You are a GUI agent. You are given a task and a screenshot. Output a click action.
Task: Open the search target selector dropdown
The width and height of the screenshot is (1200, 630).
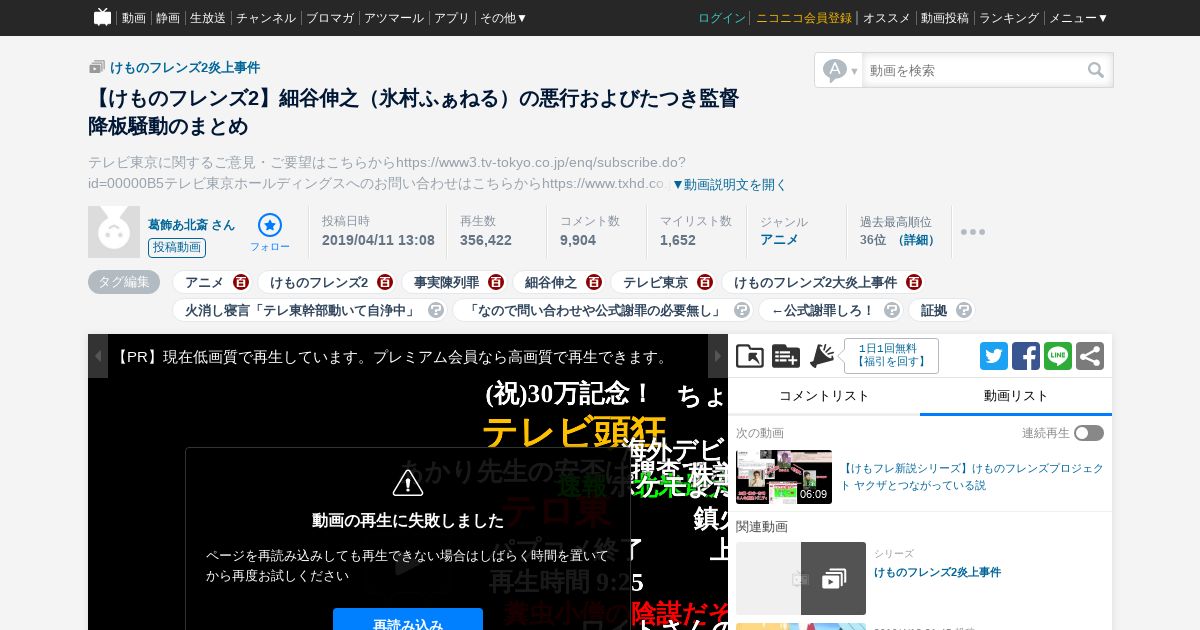click(x=840, y=70)
